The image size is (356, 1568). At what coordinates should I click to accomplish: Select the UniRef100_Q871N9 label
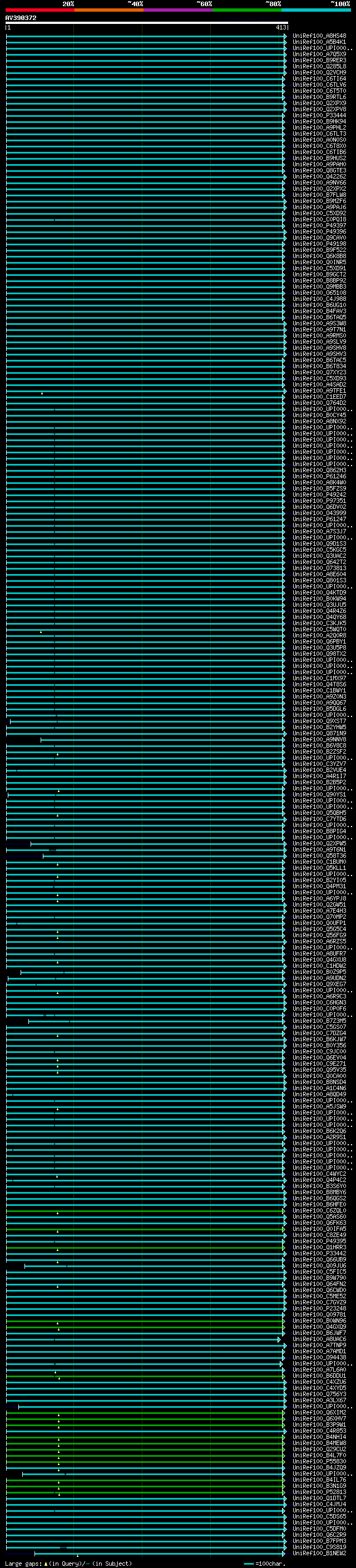coord(319,733)
